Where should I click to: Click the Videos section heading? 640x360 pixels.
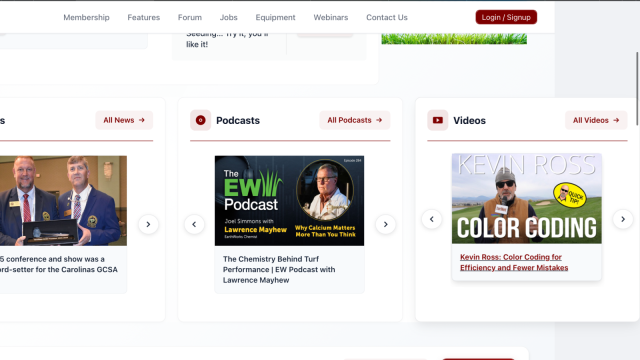click(469, 120)
